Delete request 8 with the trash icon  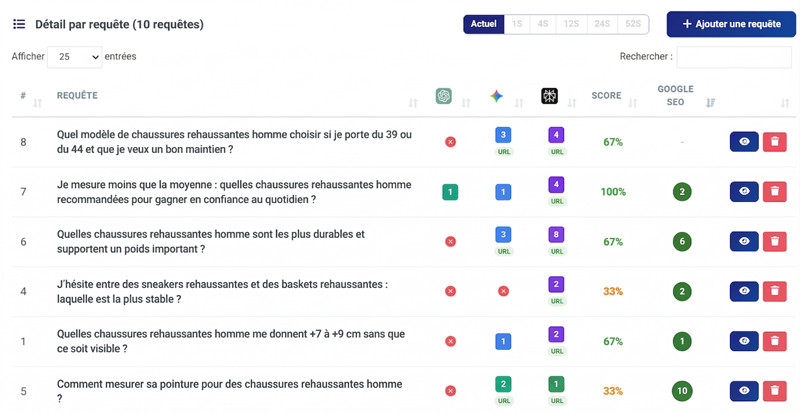click(774, 142)
